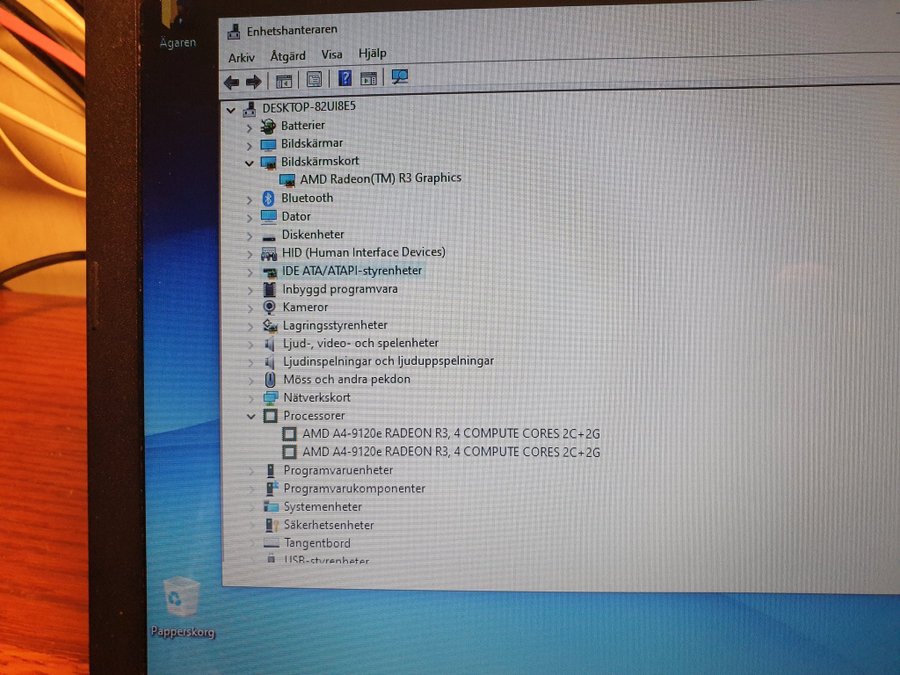Image resolution: width=900 pixels, height=675 pixels.
Task: Expand the Batterier category
Action: (249, 126)
